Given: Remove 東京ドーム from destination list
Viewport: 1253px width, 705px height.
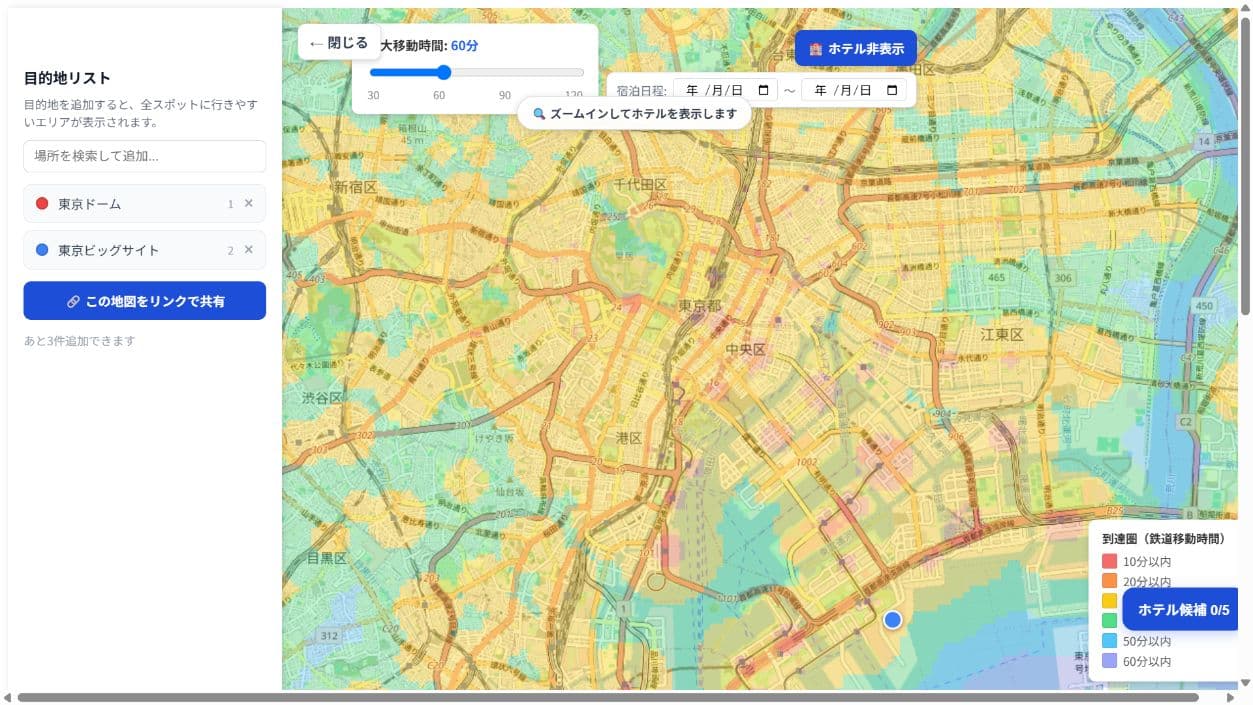Looking at the screenshot, I should pyautogui.click(x=248, y=203).
